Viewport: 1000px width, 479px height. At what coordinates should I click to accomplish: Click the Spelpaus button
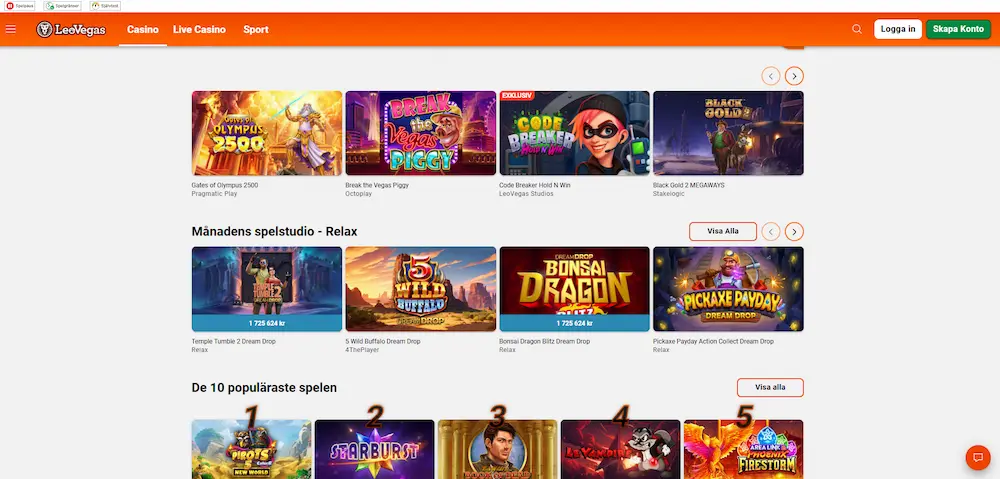pos(20,6)
